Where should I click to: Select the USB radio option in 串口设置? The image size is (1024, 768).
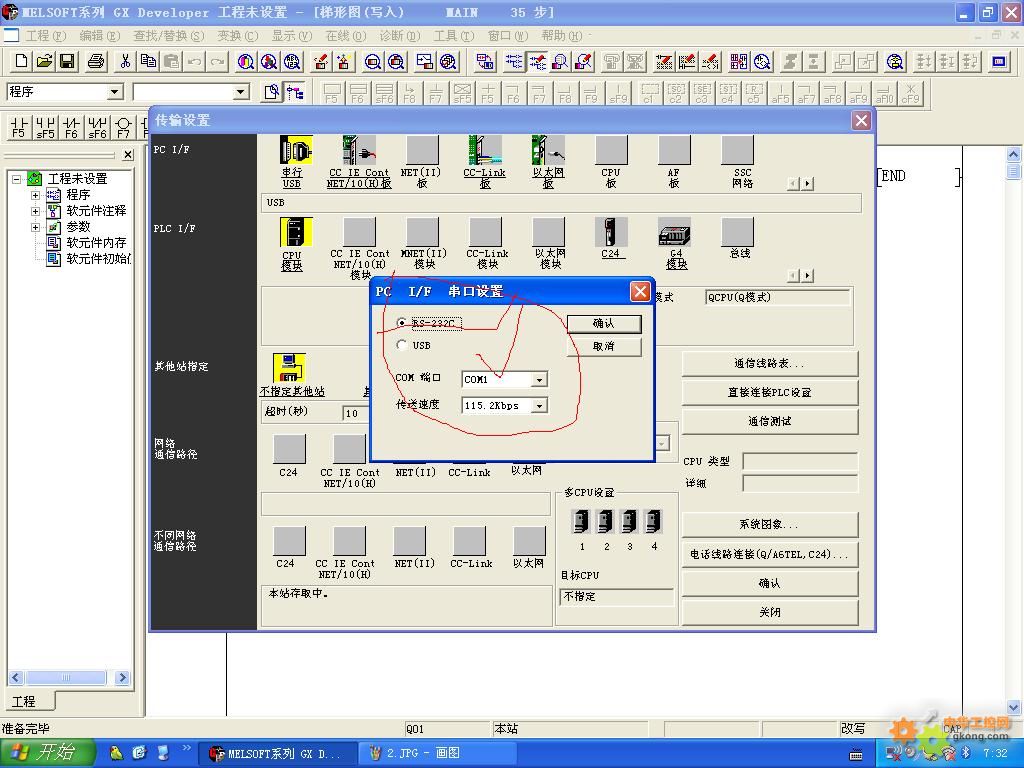pos(402,345)
